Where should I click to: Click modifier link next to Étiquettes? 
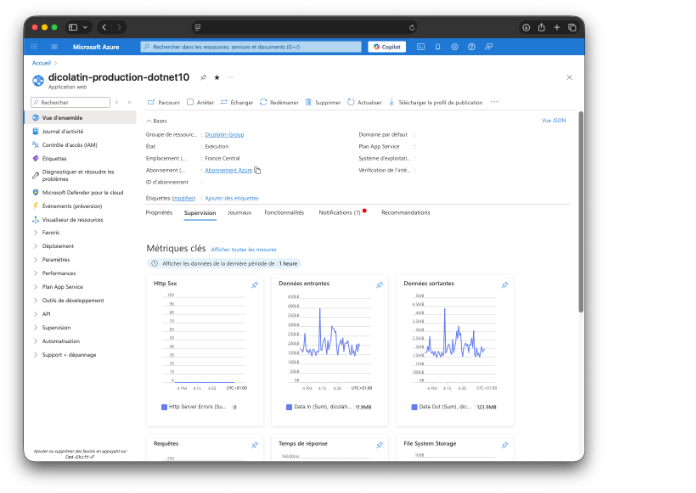point(183,198)
